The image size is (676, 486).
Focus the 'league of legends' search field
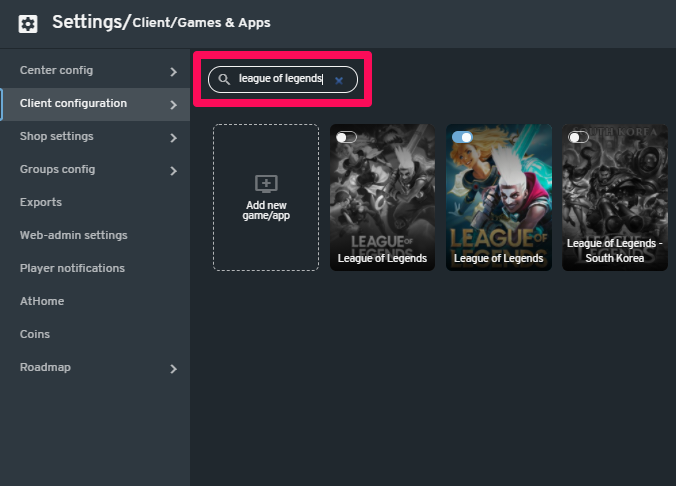tap(283, 79)
